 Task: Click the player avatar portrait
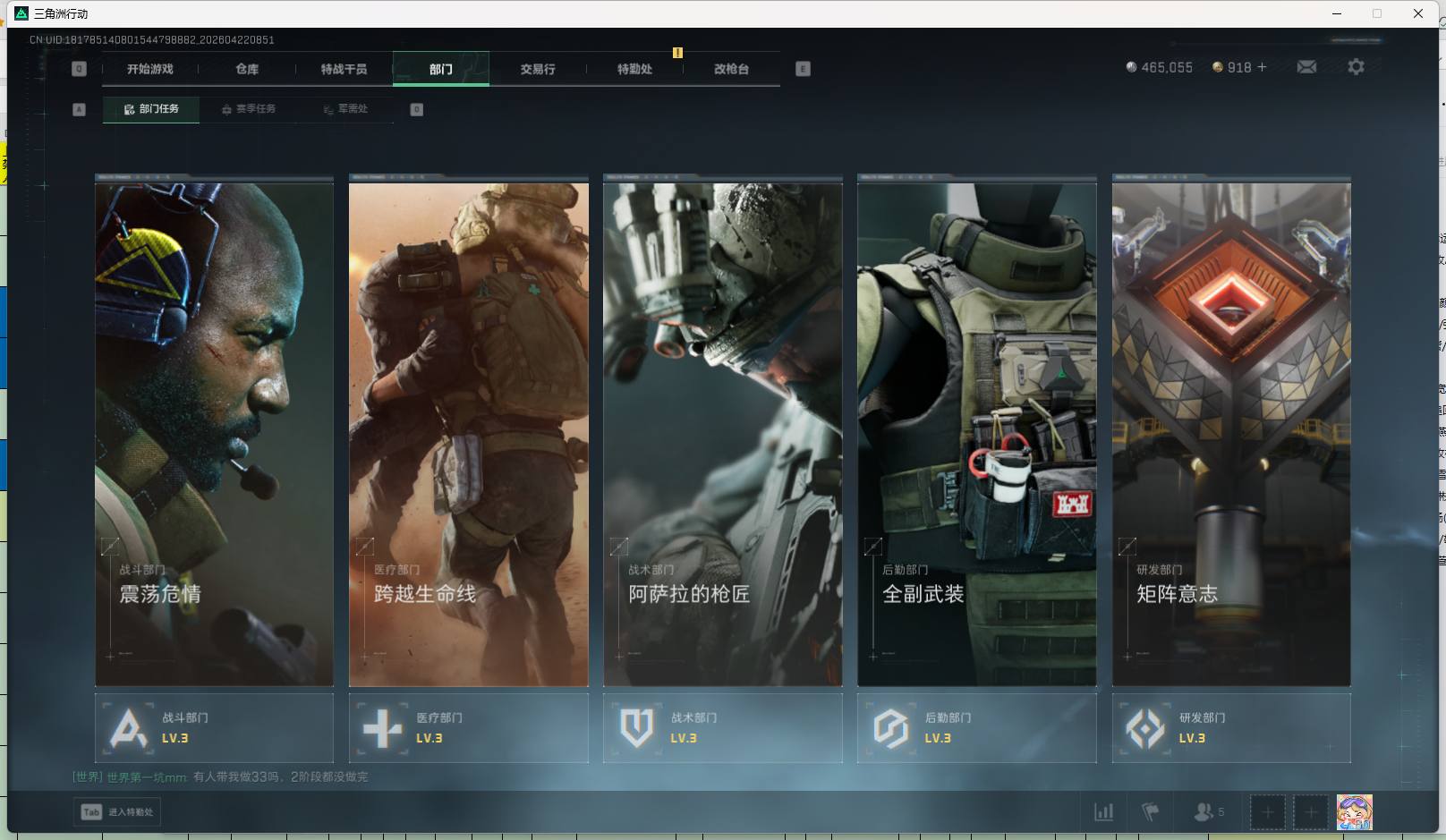[x=1354, y=812]
